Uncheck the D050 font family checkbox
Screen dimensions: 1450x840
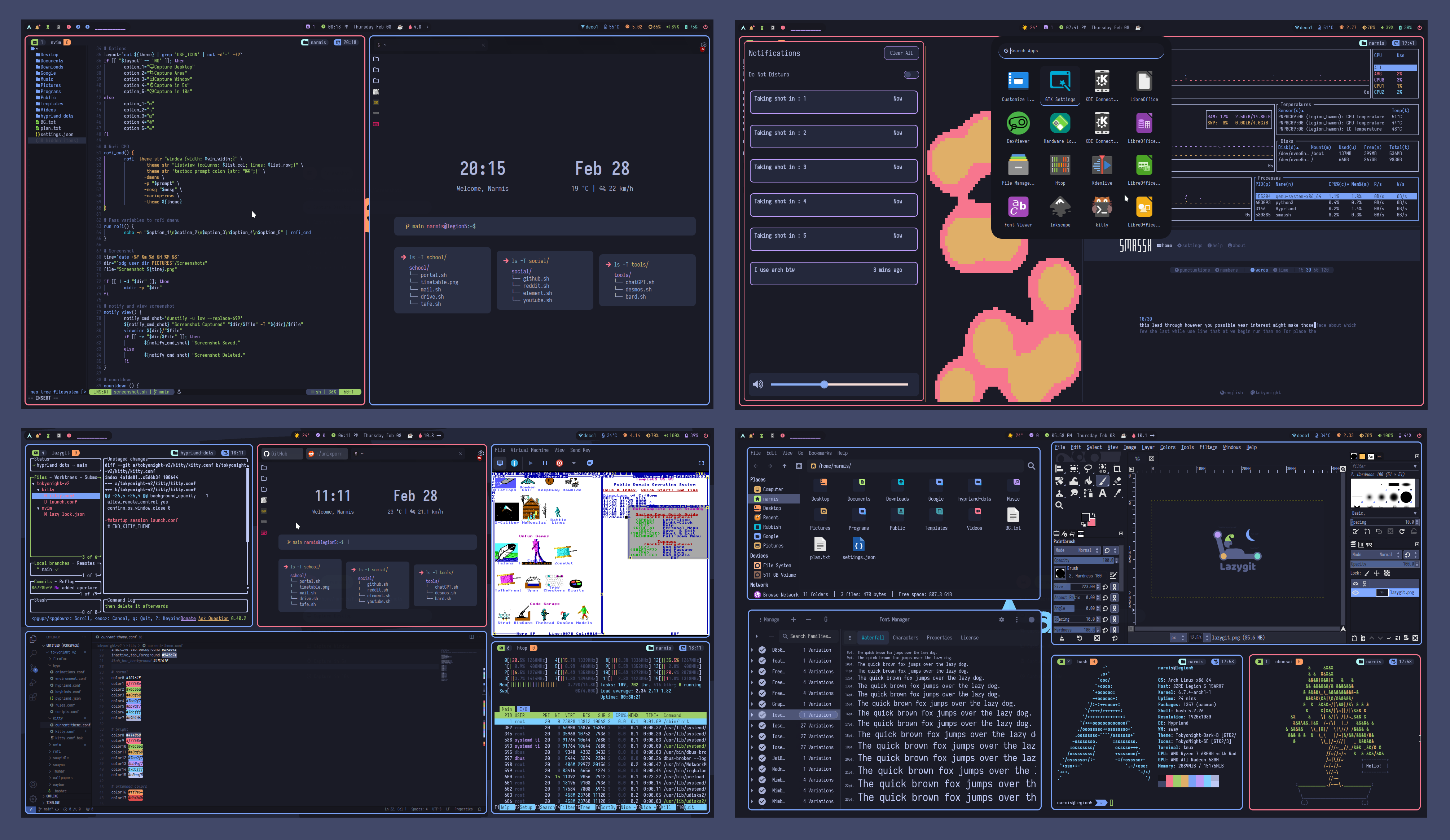tap(763, 650)
